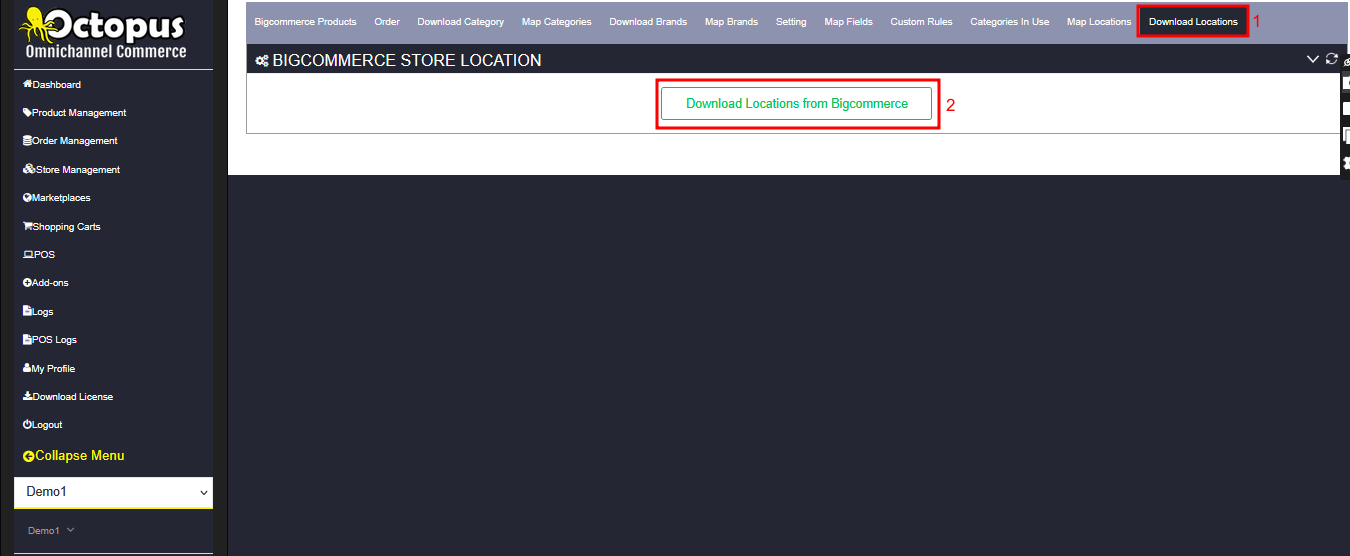This screenshot has height=556, width=1350.
Task: Open the Add-ons sidebar entry
Action: point(45,283)
